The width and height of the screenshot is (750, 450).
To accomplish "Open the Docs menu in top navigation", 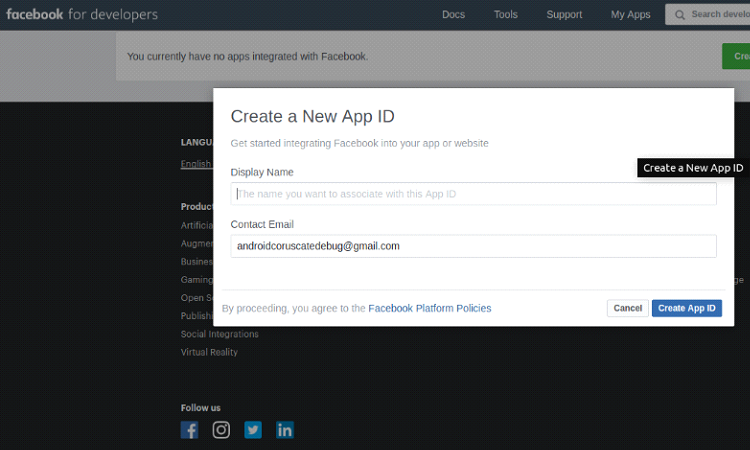I will coord(453,15).
